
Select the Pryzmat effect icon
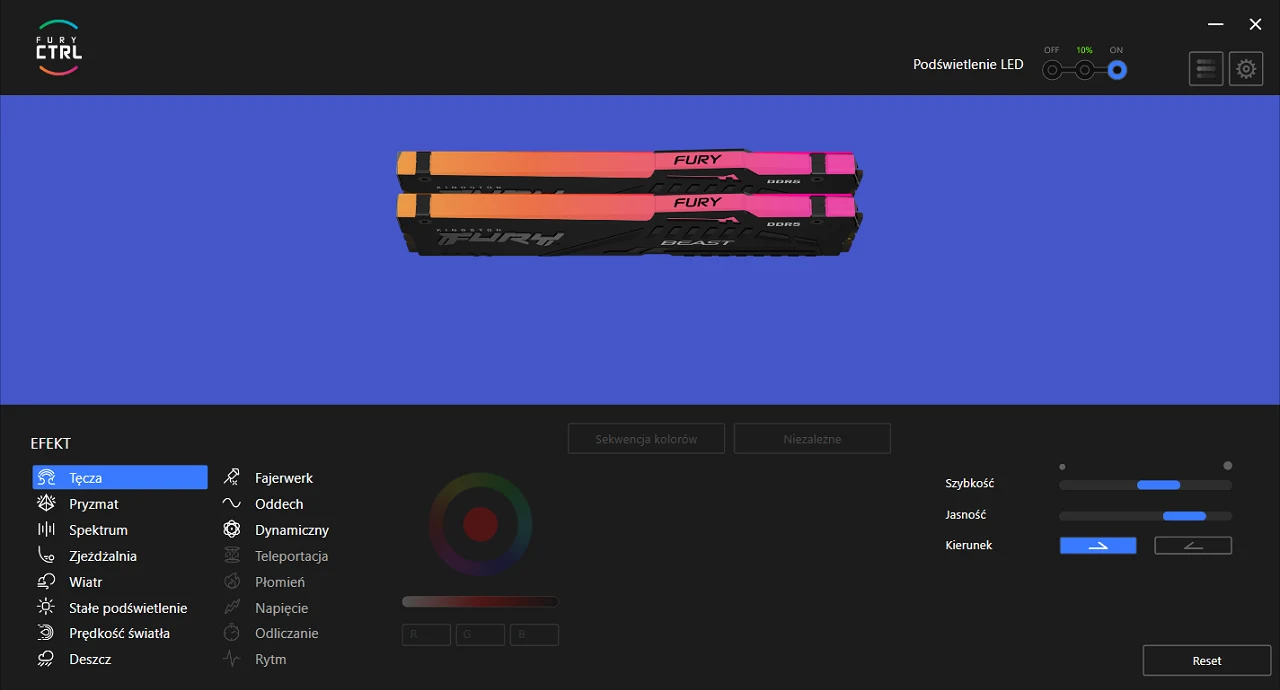pyautogui.click(x=46, y=504)
